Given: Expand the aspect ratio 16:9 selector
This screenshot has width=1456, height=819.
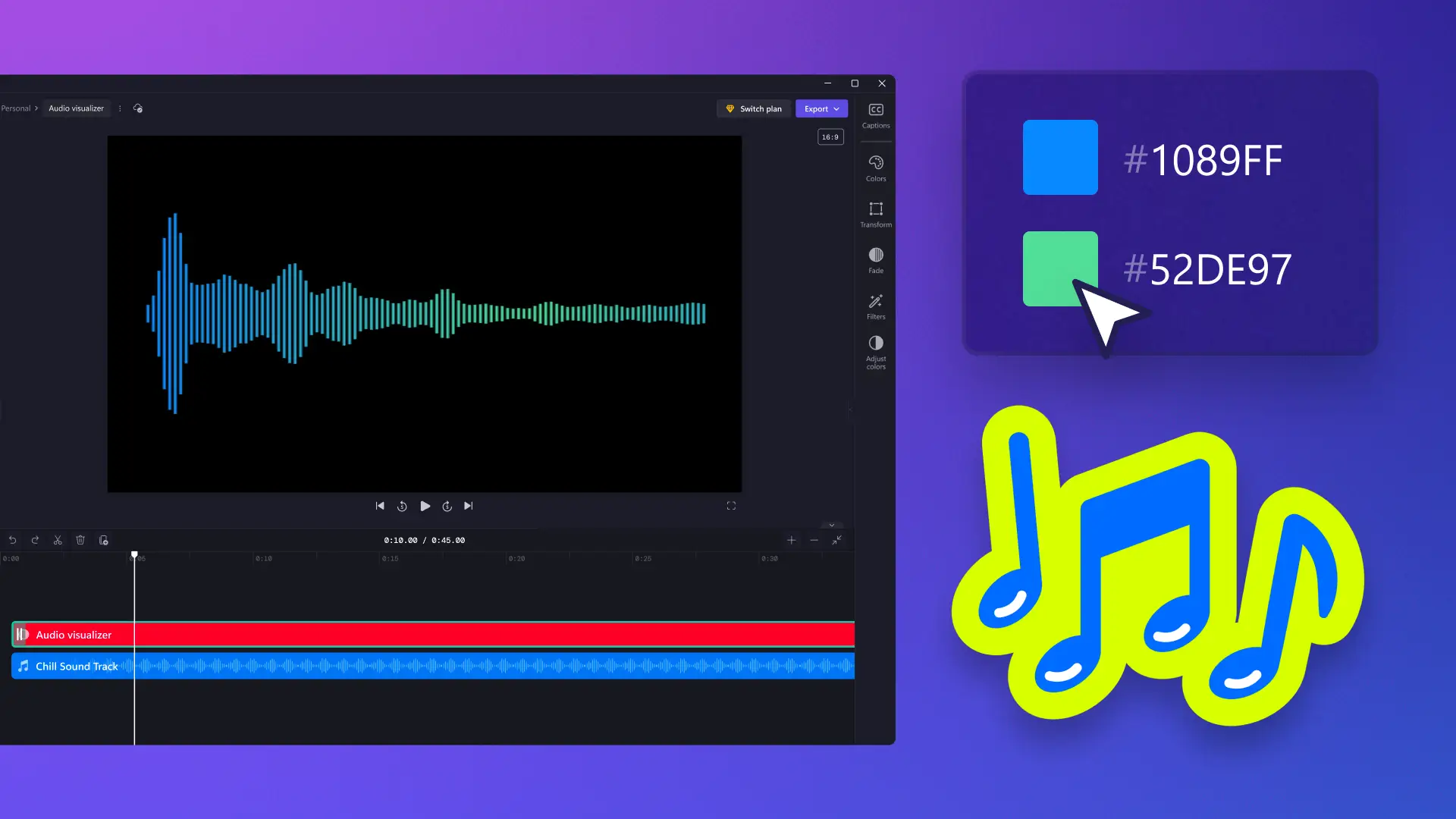Looking at the screenshot, I should (x=831, y=137).
